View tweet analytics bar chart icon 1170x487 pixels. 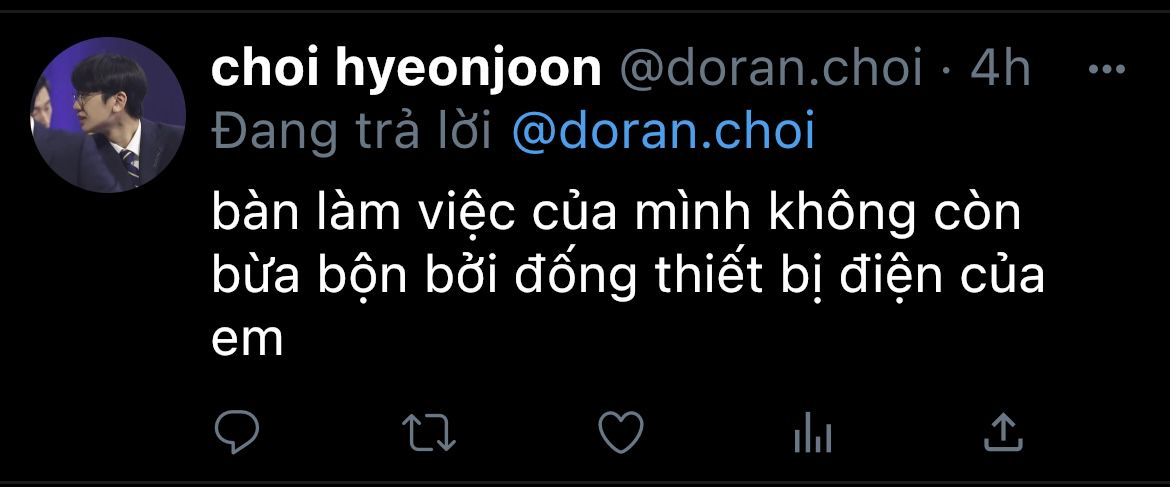click(x=813, y=433)
